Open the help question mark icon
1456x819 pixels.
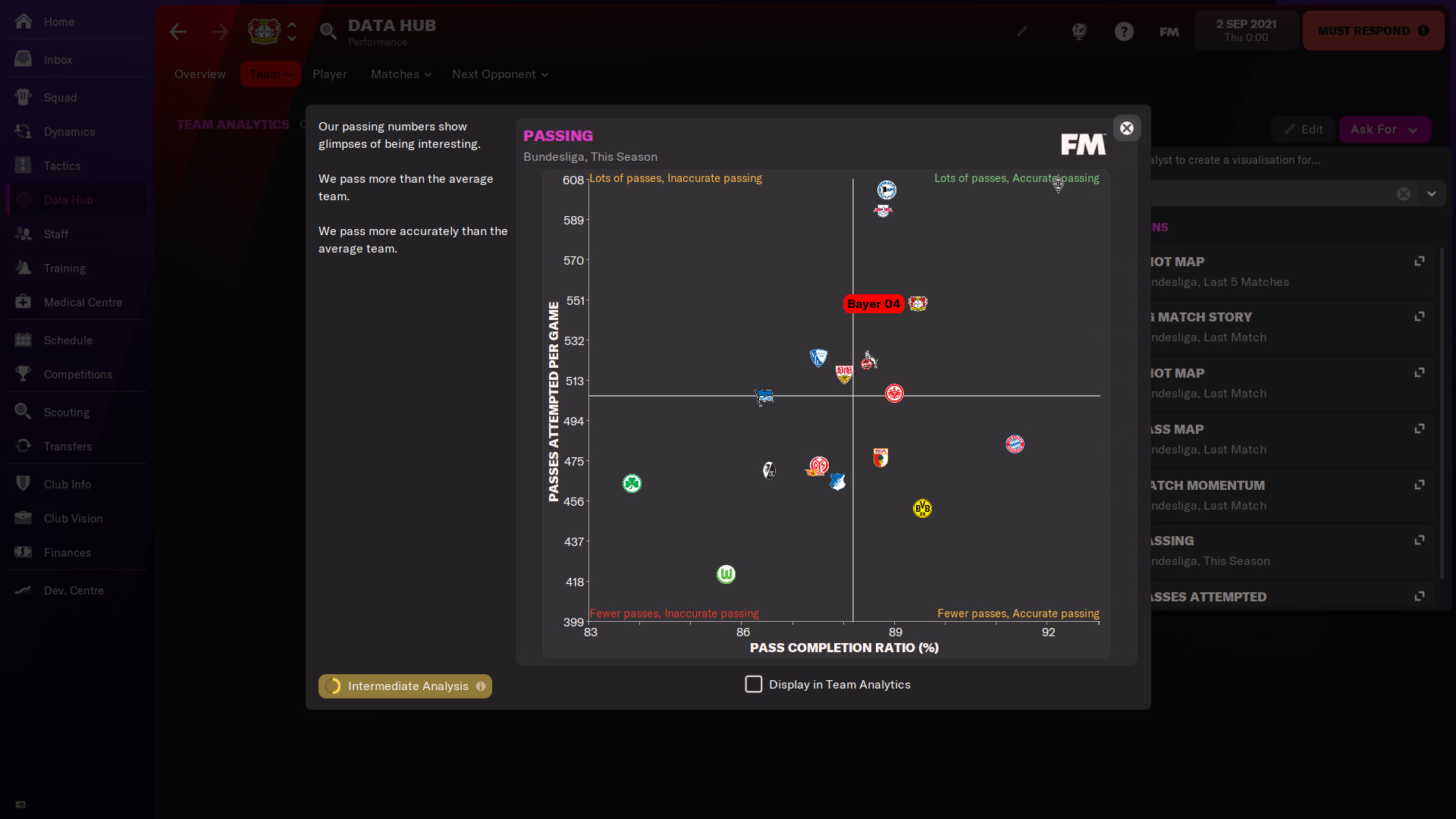coord(1124,31)
